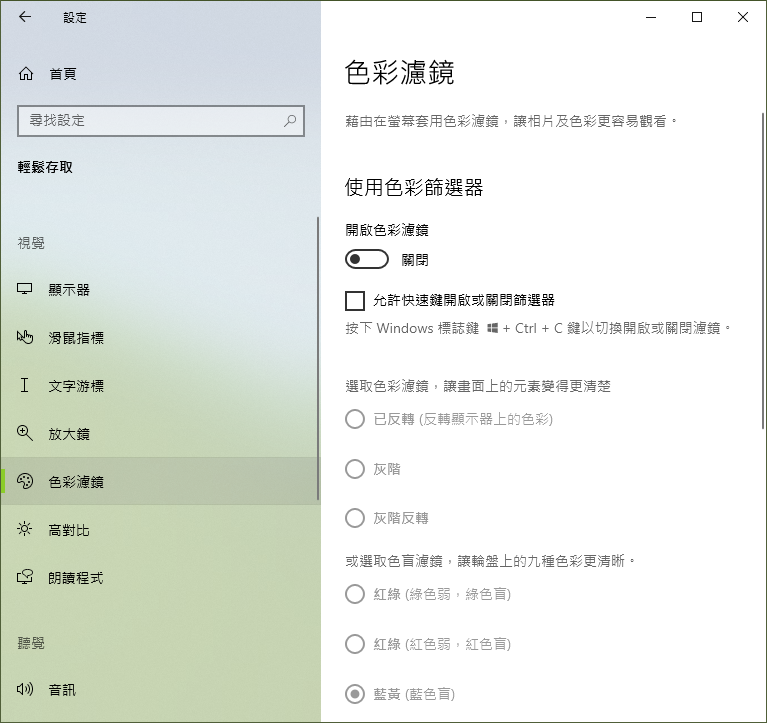Close the 設定 window
The width and height of the screenshot is (767, 723).
743,17
